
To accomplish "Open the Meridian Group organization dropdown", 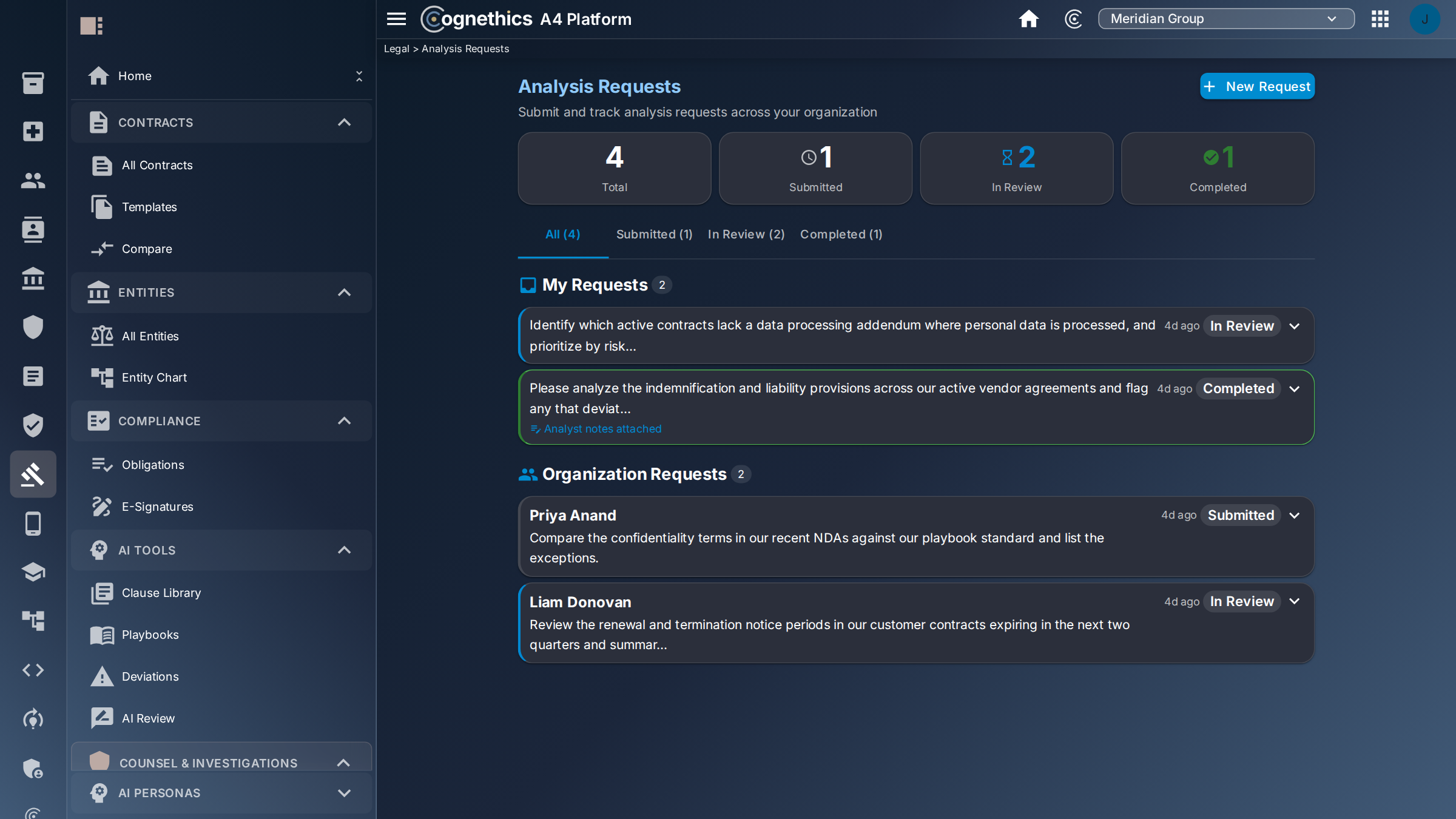I will (x=1226, y=19).
